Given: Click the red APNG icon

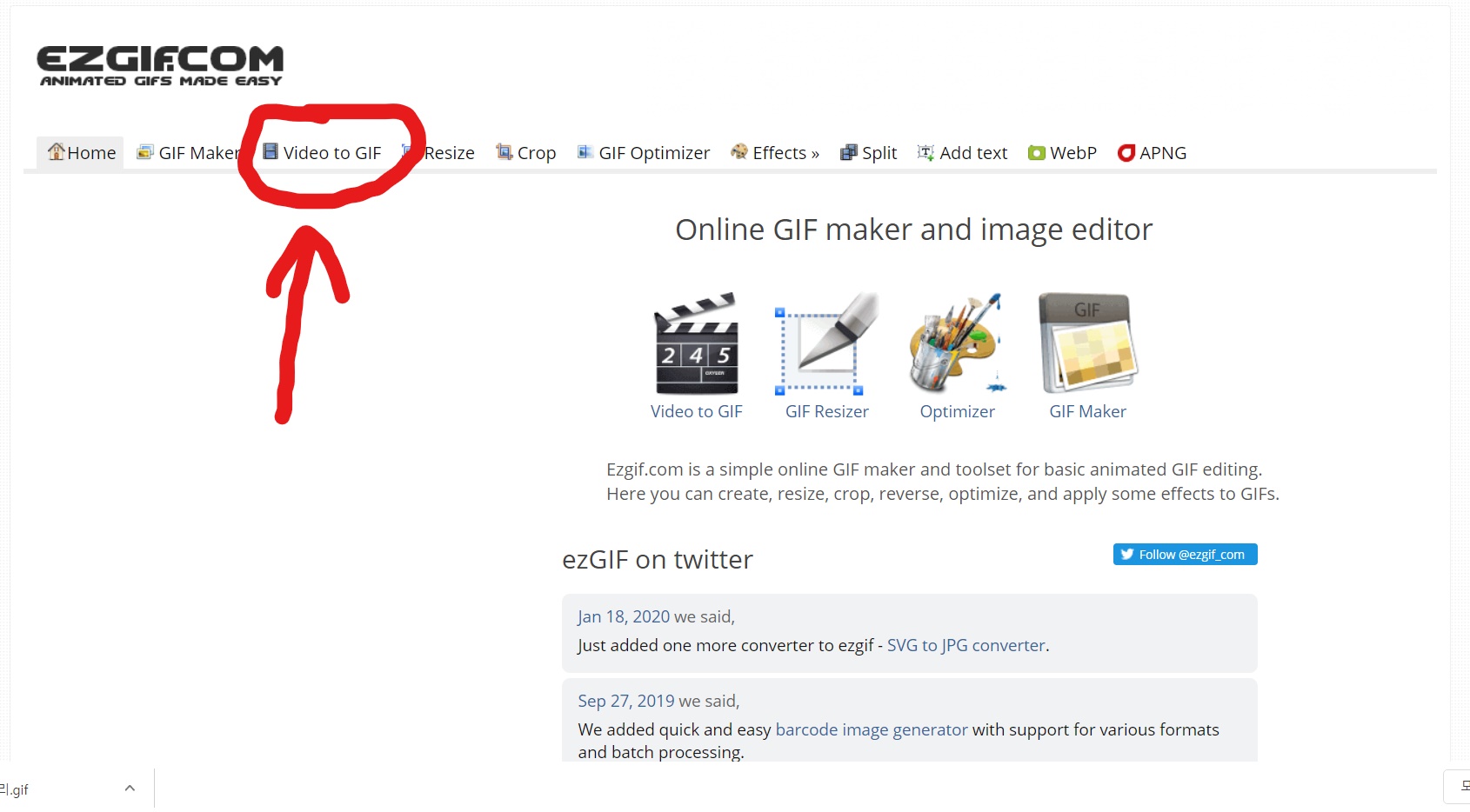Looking at the screenshot, I should tap(1126, 153).
